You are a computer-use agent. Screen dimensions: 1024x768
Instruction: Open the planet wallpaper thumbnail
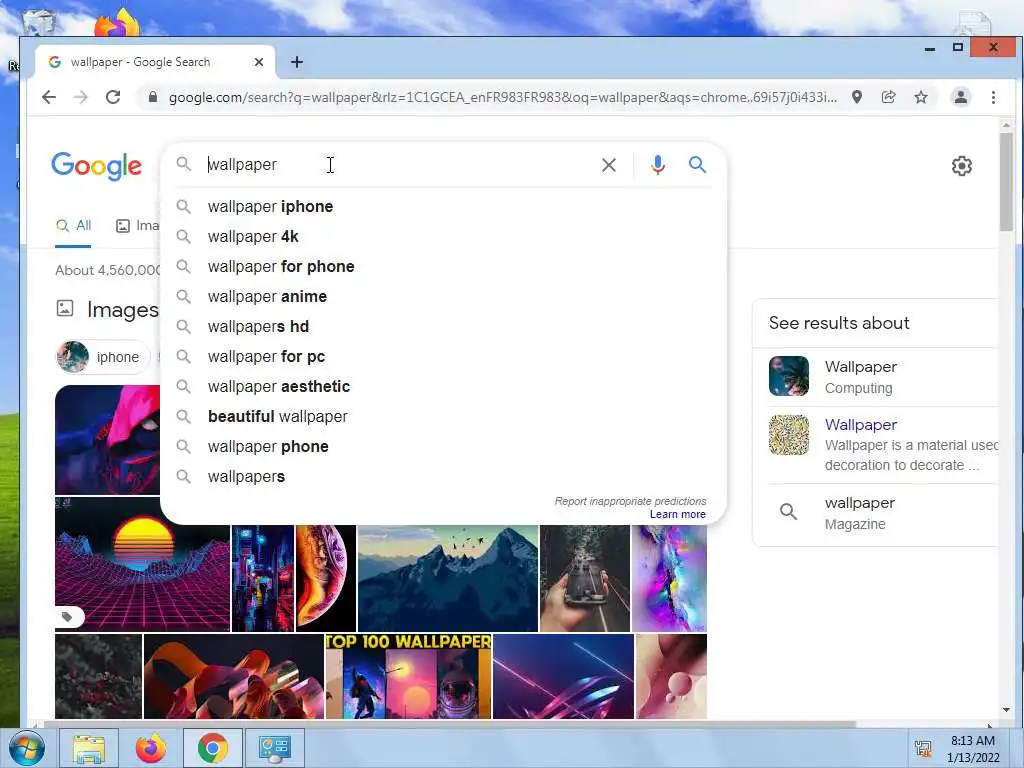[326, 579]
